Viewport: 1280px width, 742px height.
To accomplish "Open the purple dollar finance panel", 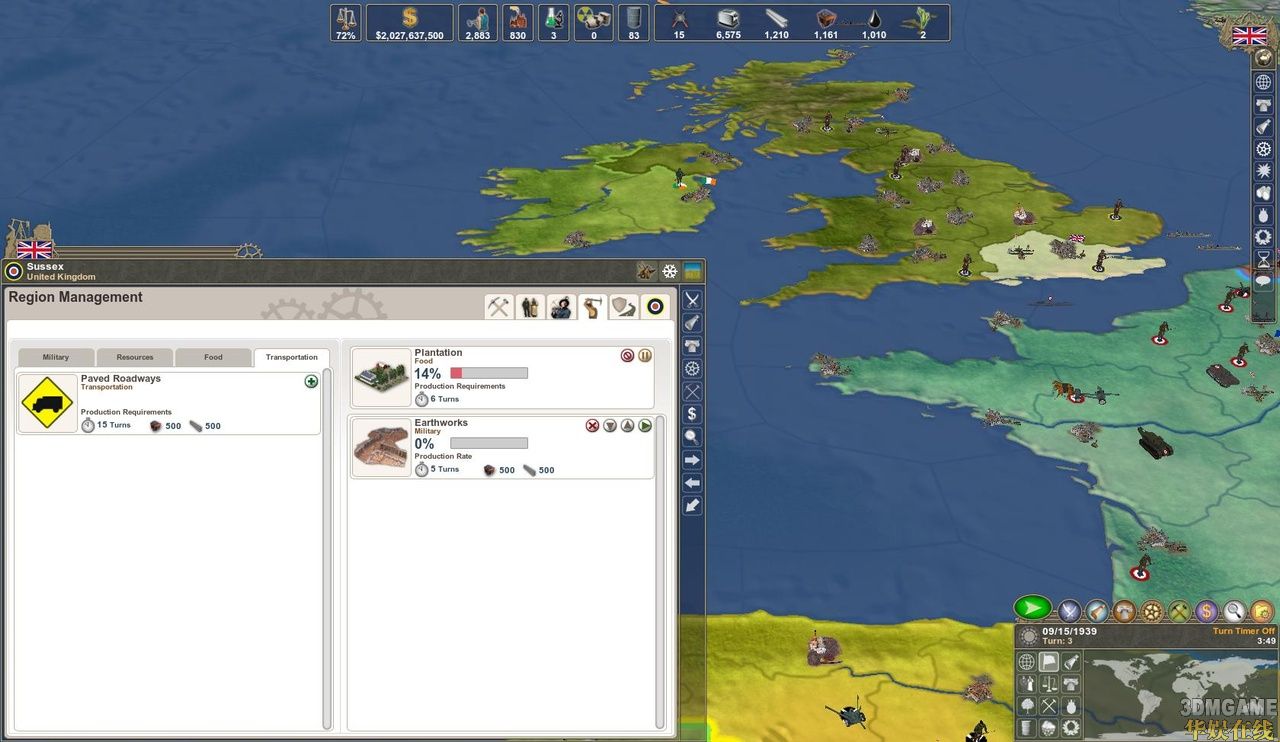I will click(x=1207, y=610).
